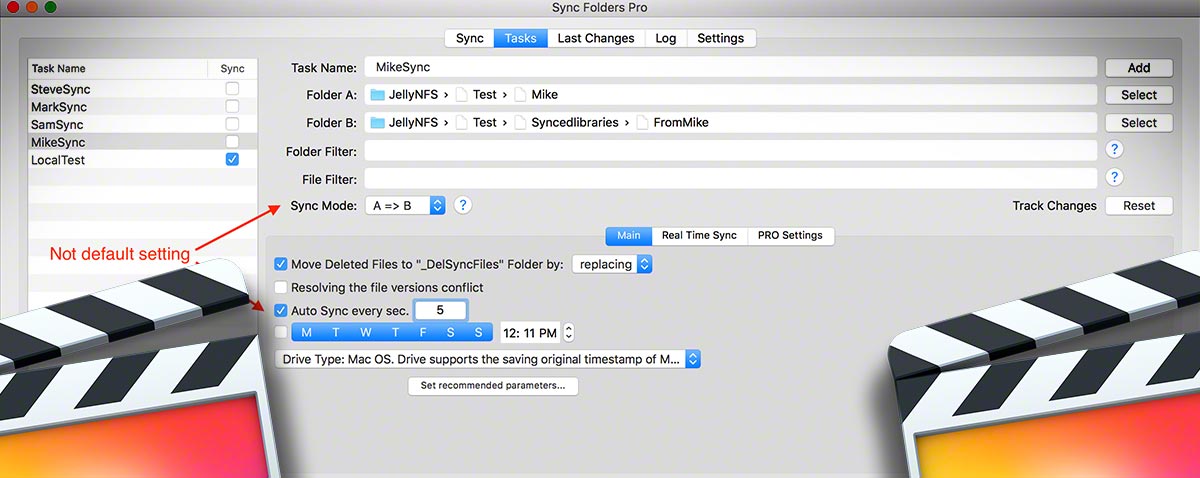Toggle Wednesday in the weekday selector

click(365, 333)
